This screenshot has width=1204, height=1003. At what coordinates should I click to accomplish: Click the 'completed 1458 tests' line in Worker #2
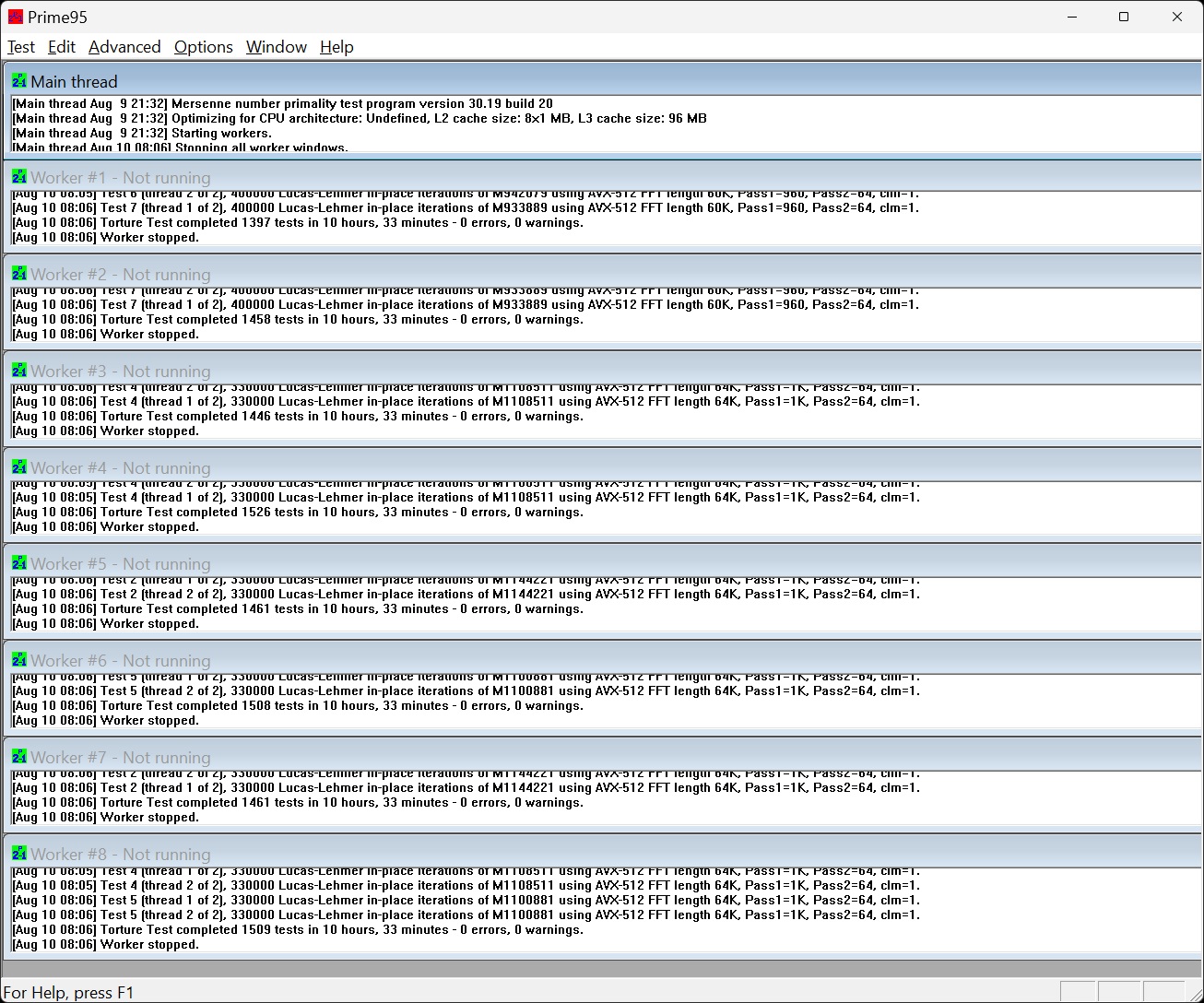298,319
